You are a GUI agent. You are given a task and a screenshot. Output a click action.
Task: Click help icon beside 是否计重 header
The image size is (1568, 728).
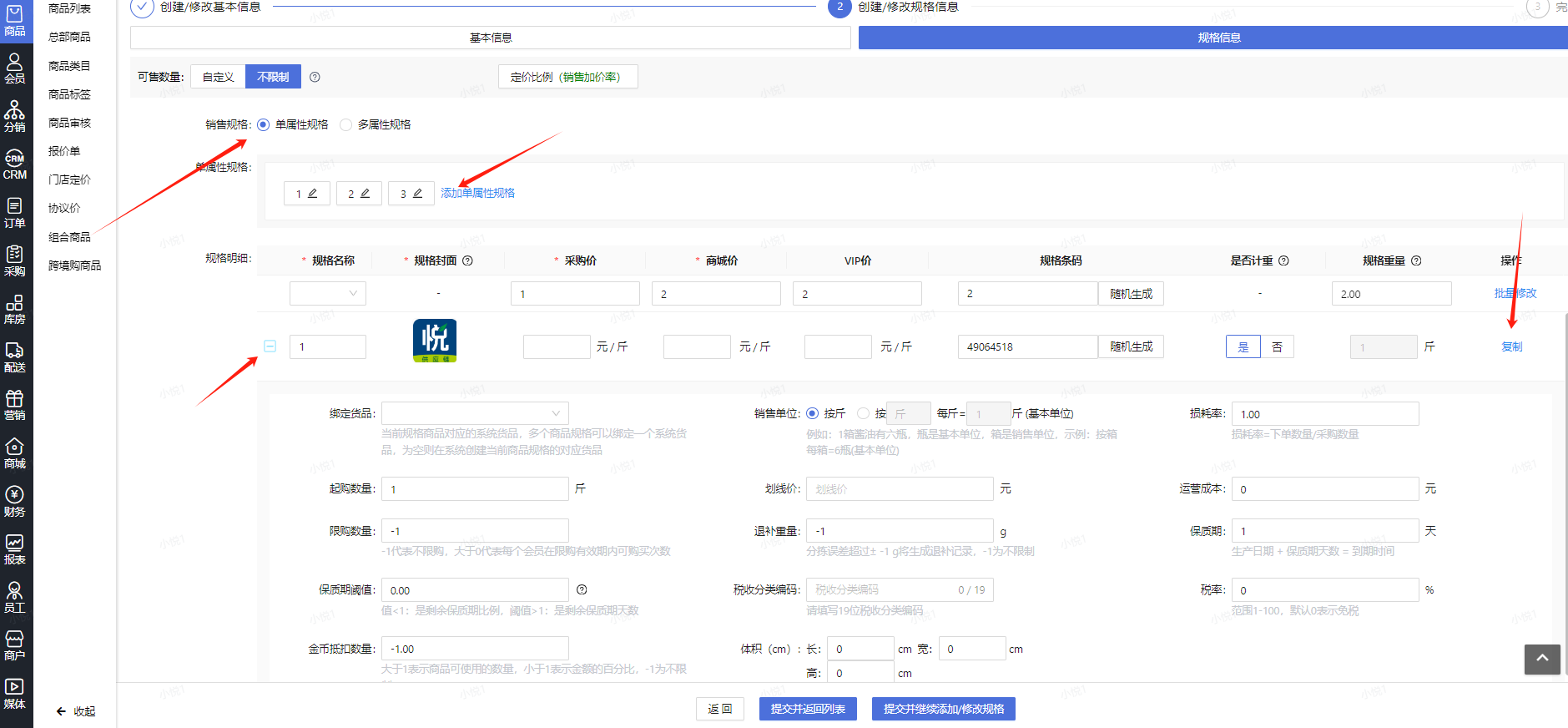tap(1284, 260)
